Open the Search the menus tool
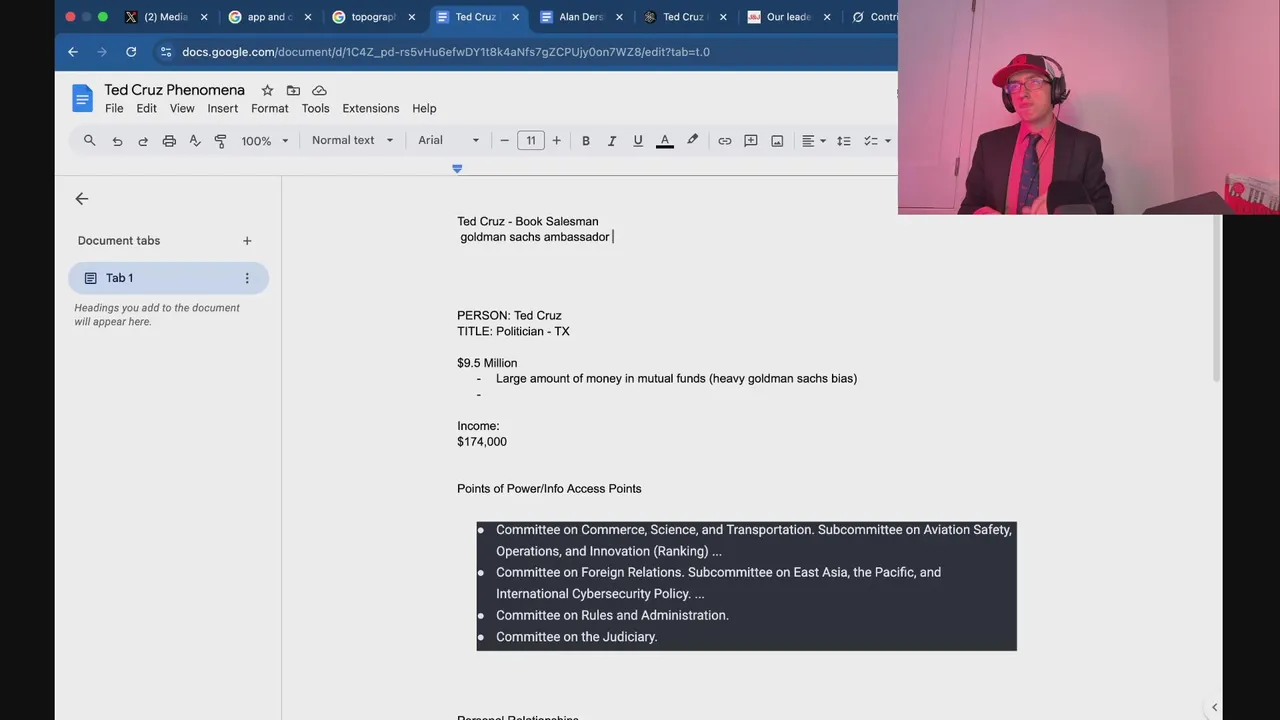 89,141
